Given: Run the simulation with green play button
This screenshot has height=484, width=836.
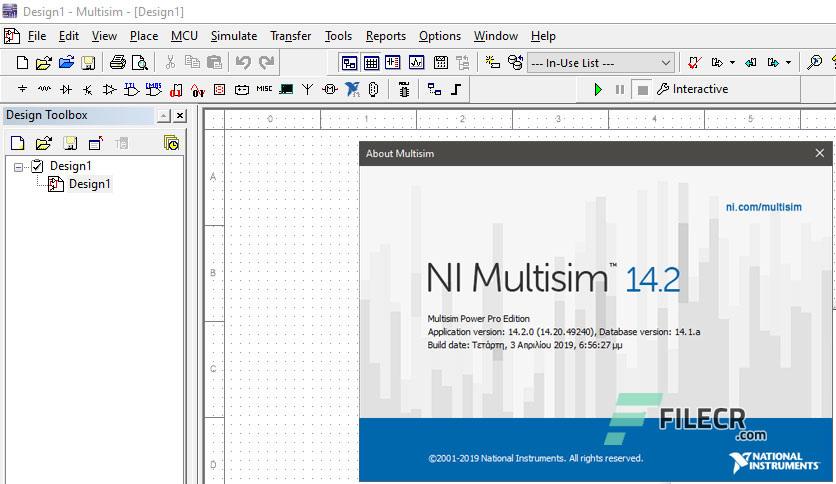Looking at the screenshot, I should click(x=598, y=90).
